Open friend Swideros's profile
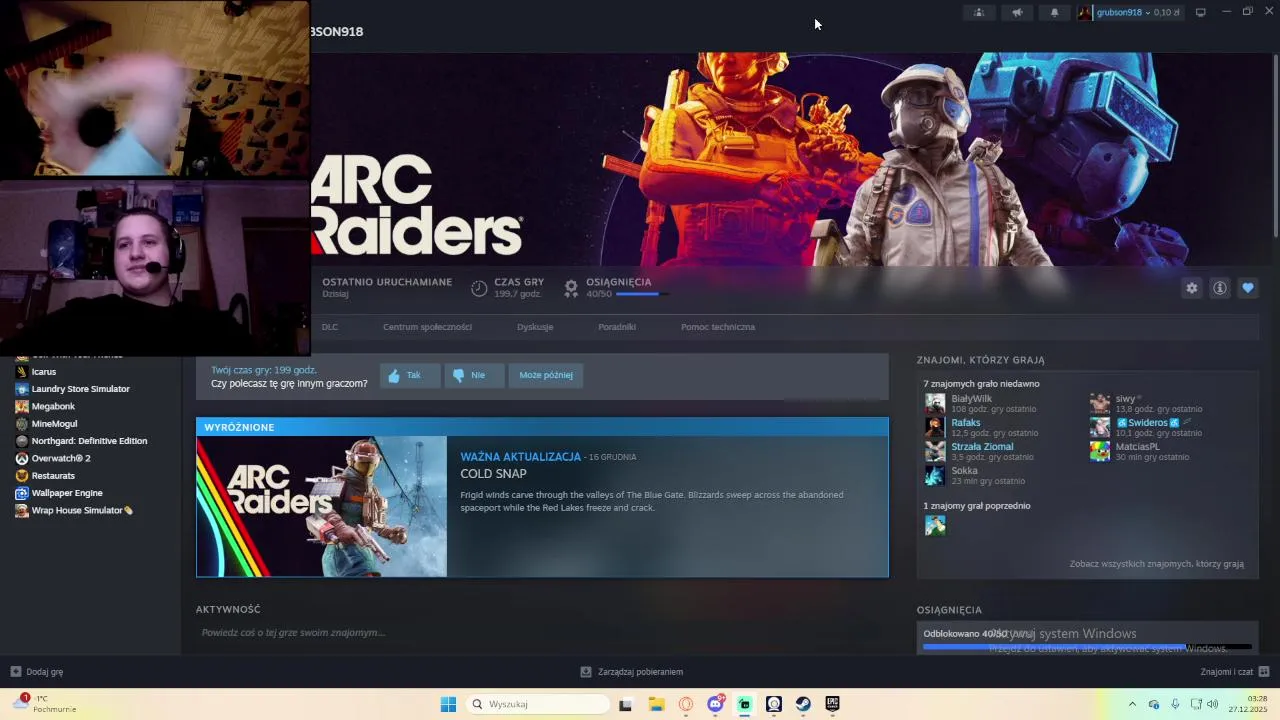This screenshot has height=720, width=1280. [1148, 423]
